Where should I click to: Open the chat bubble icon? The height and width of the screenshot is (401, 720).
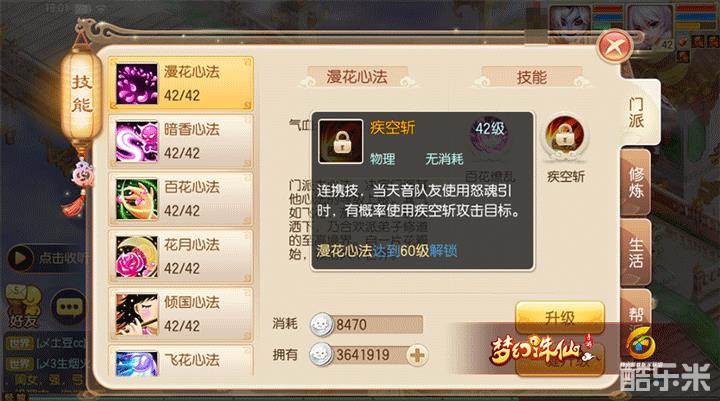[x=69, y=307]
